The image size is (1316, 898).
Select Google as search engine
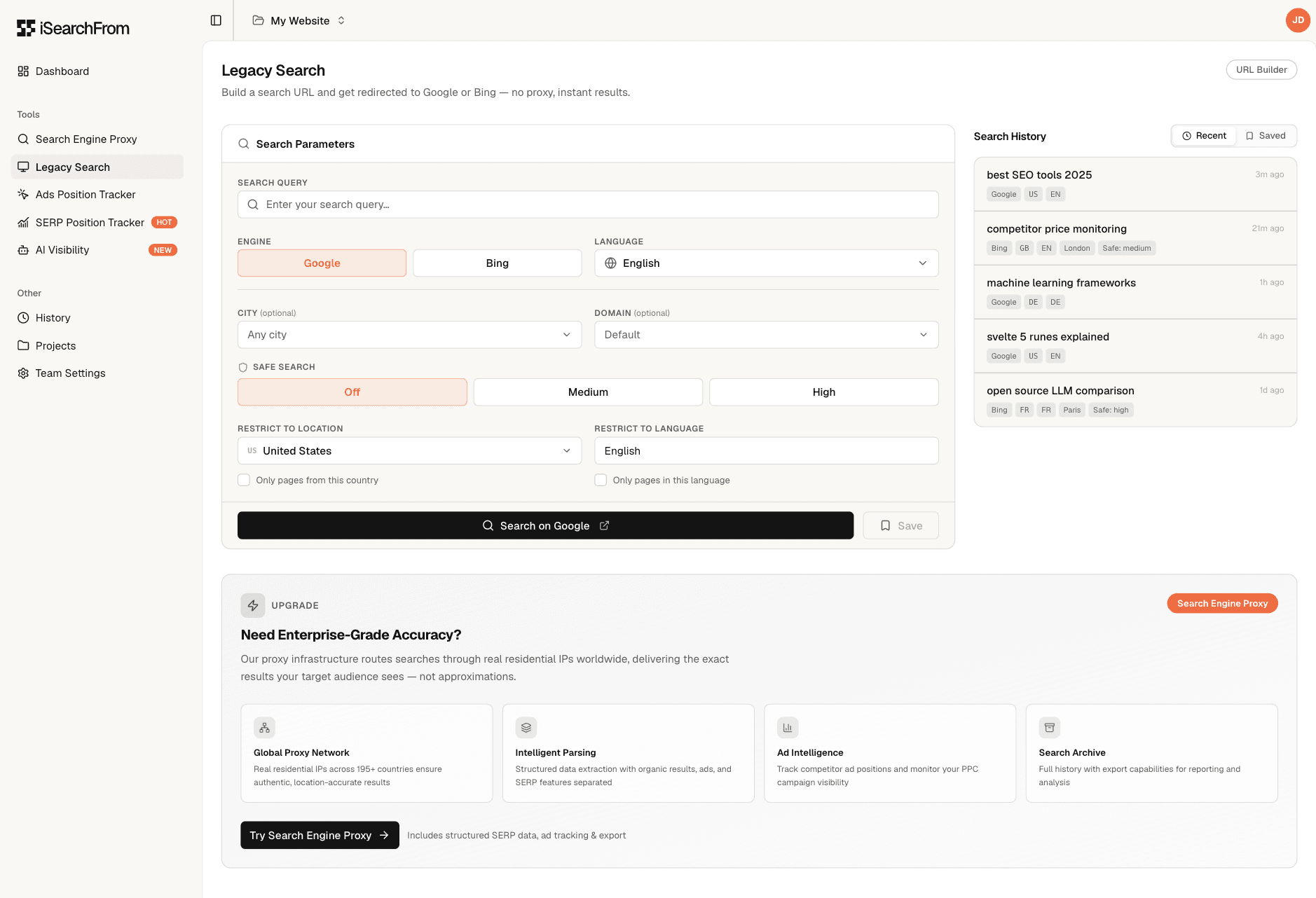[x=322, y=263]
